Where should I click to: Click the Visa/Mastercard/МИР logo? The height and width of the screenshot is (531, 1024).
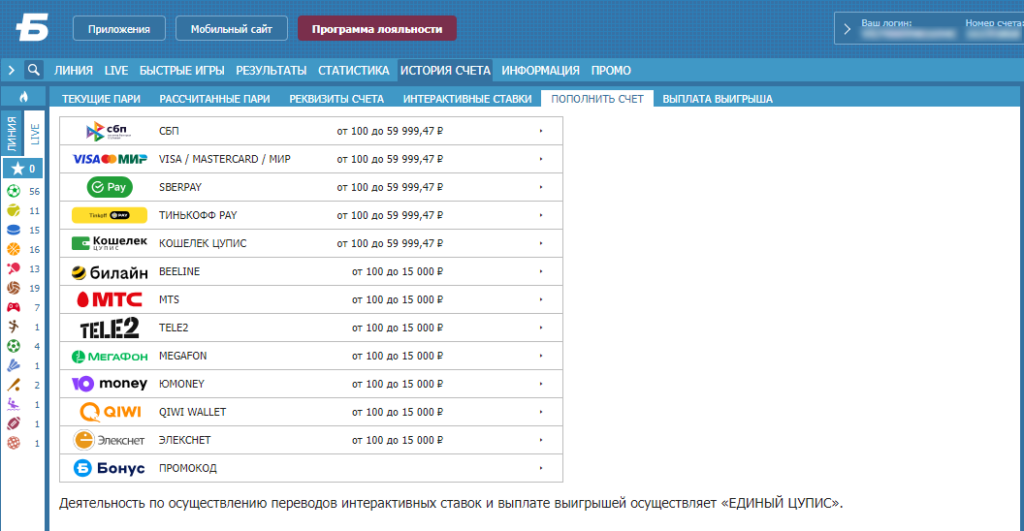(x=110, y=159)
